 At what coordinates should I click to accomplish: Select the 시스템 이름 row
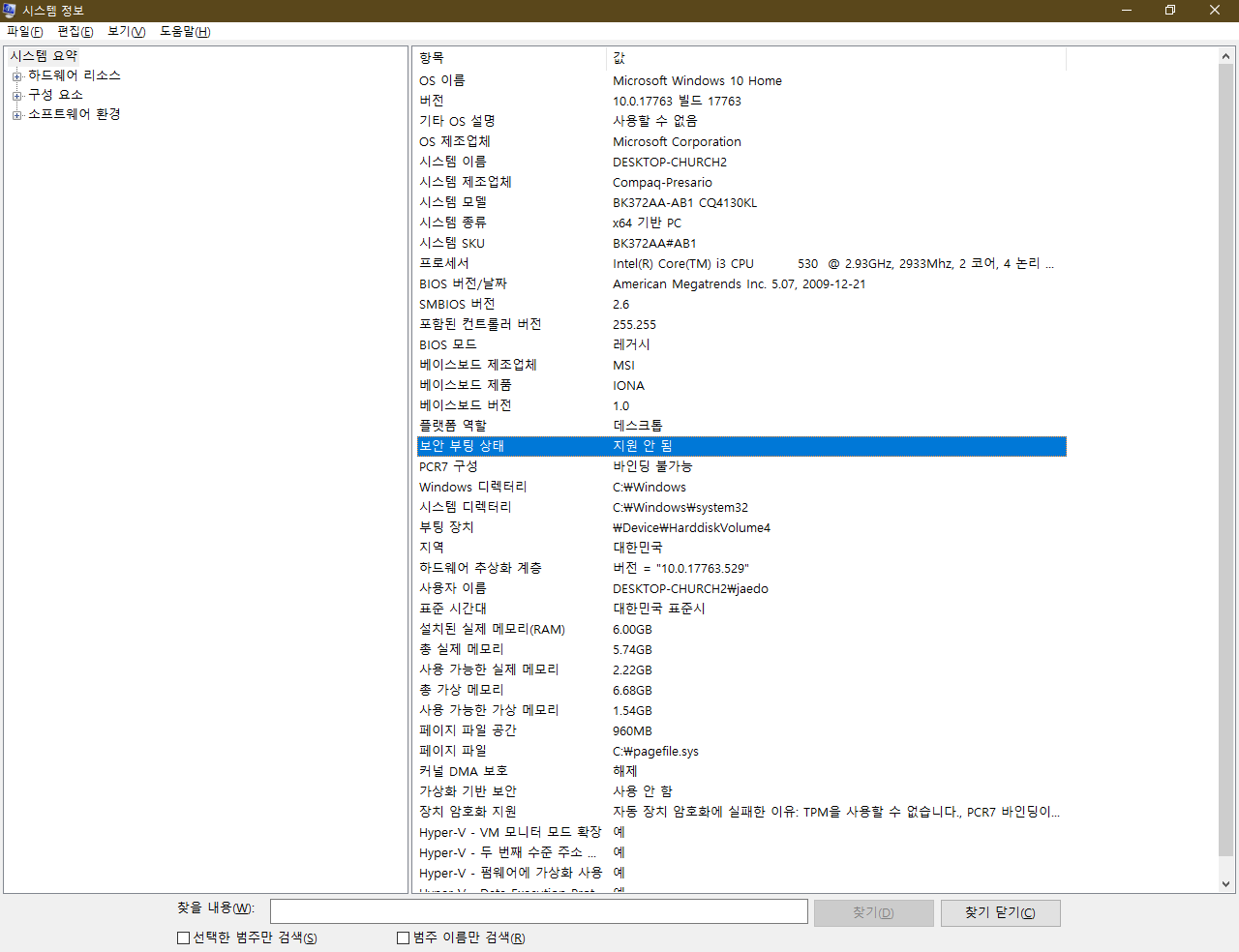(741, 162)
